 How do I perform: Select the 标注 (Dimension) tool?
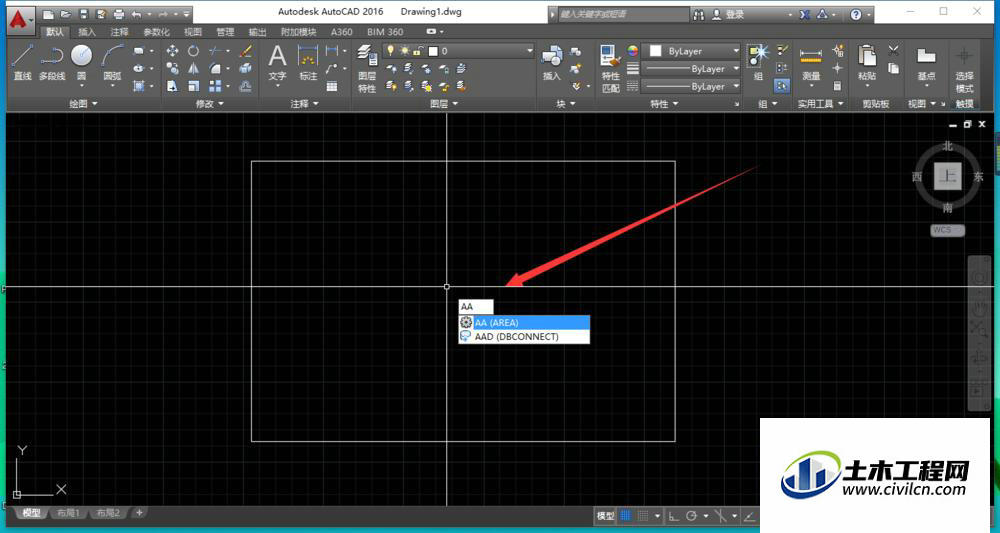(308, 62)
